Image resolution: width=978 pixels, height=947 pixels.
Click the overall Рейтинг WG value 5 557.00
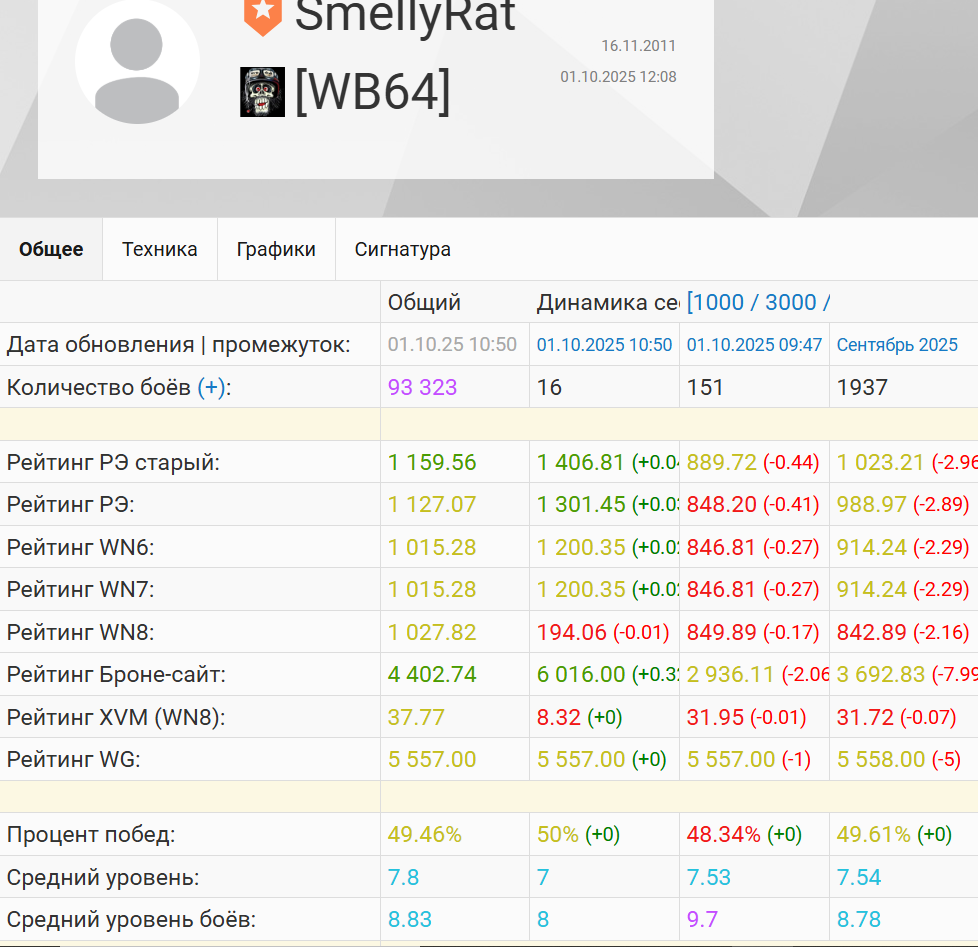pos(432,759)
